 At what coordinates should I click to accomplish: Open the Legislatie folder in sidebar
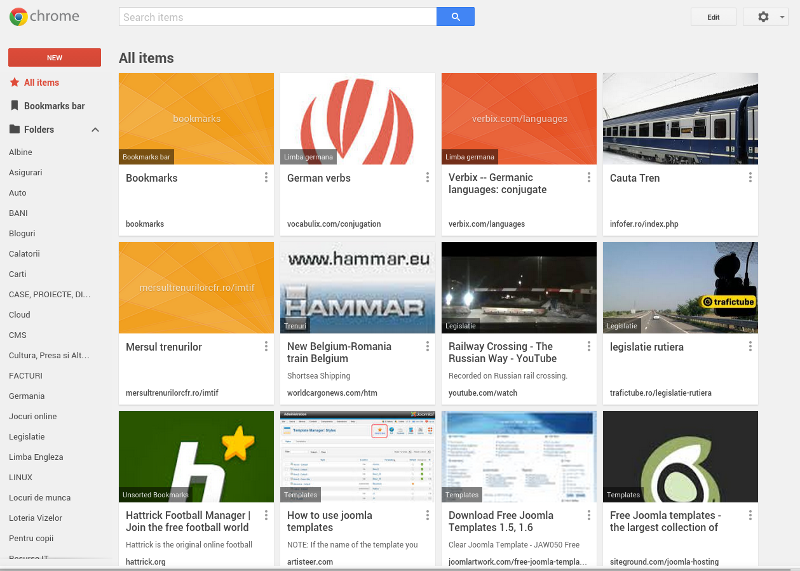[x=27, y=437]
